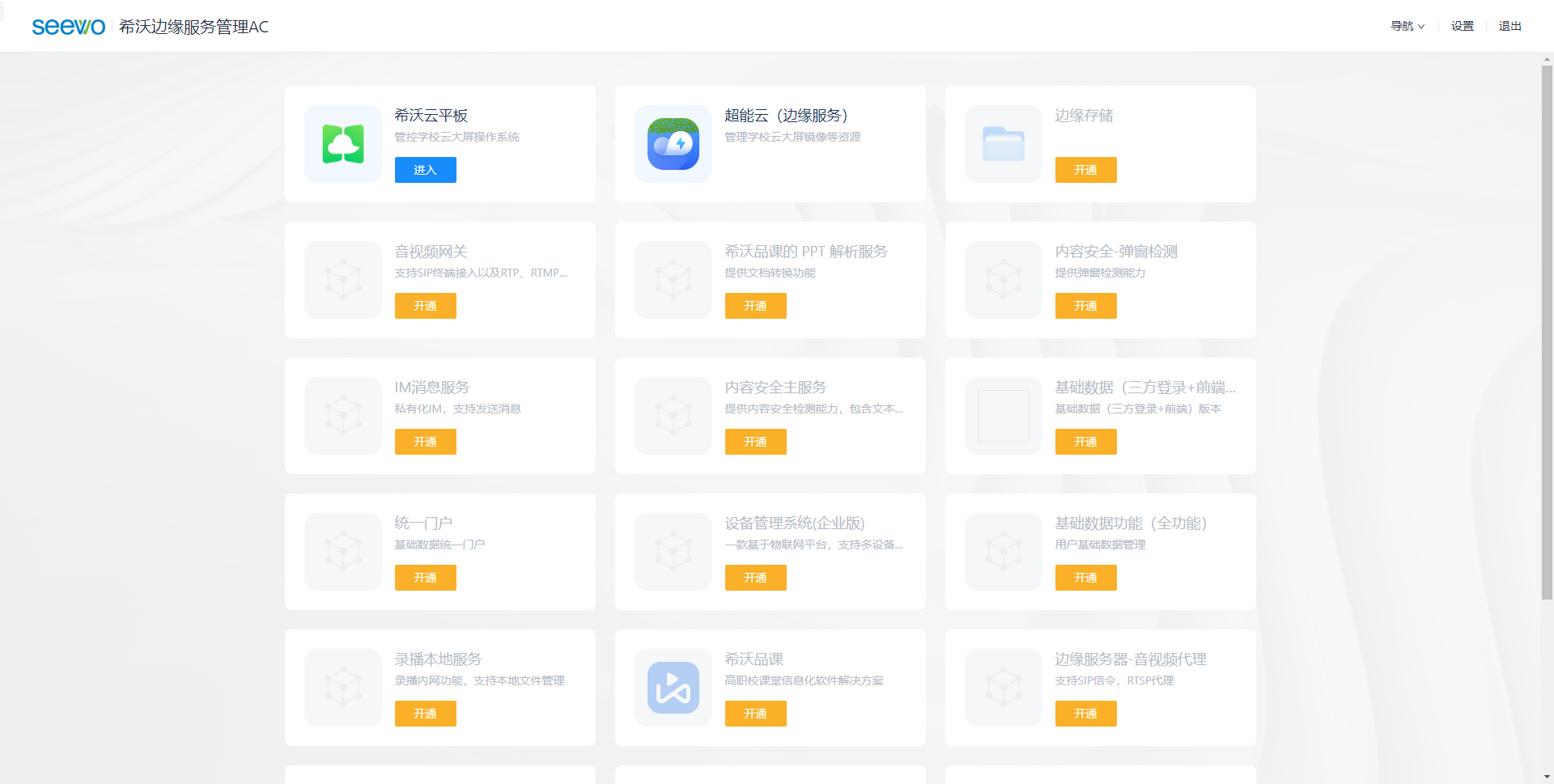Click 进入 for 希沃云平板
The width and height of the screenshot is (1554, 784).
(426, 170)
